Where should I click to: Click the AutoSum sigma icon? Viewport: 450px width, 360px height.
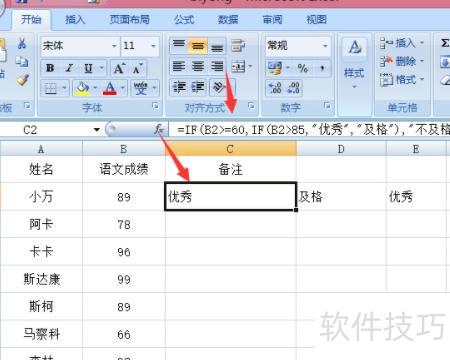(x=445, y=43)
